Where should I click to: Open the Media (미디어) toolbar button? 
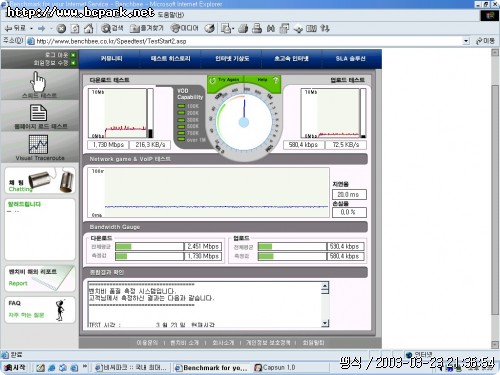[x=184, y=29]
